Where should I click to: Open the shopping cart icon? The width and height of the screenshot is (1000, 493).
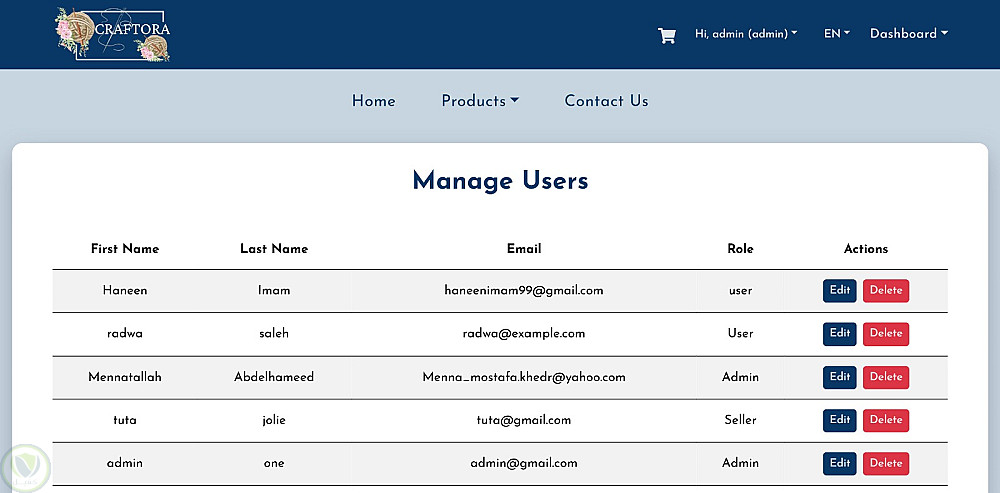tap(666, 35)
